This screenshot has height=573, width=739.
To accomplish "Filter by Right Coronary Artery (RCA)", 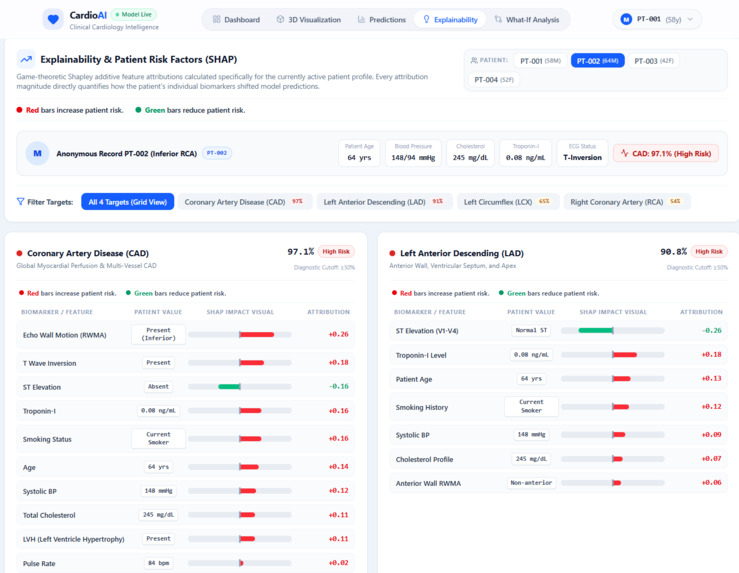I will 627,202.
